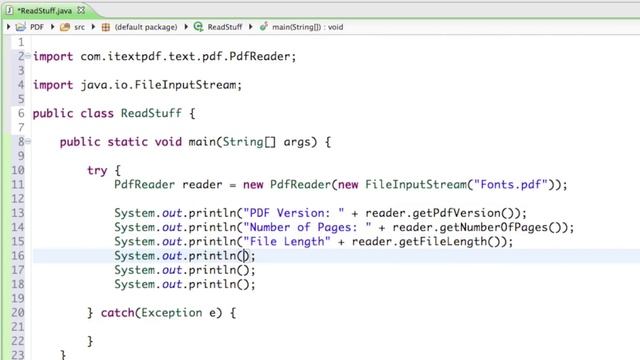The width and height of the screenshot is (640, 360).
Task: Click the PdfReader import statement text
Action: point(164,56)
